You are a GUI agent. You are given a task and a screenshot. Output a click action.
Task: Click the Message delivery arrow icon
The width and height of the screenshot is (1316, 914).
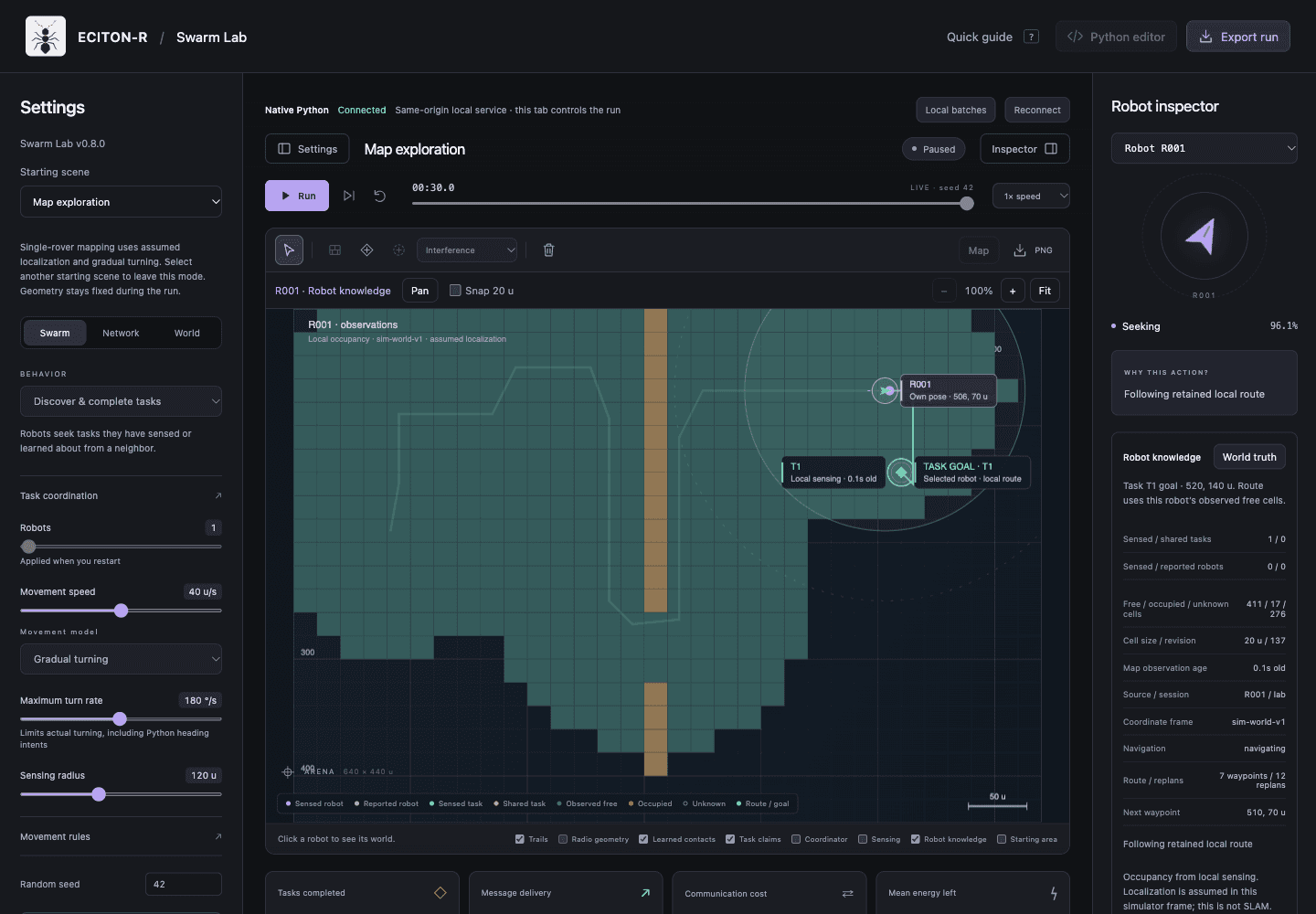(645, 893)
